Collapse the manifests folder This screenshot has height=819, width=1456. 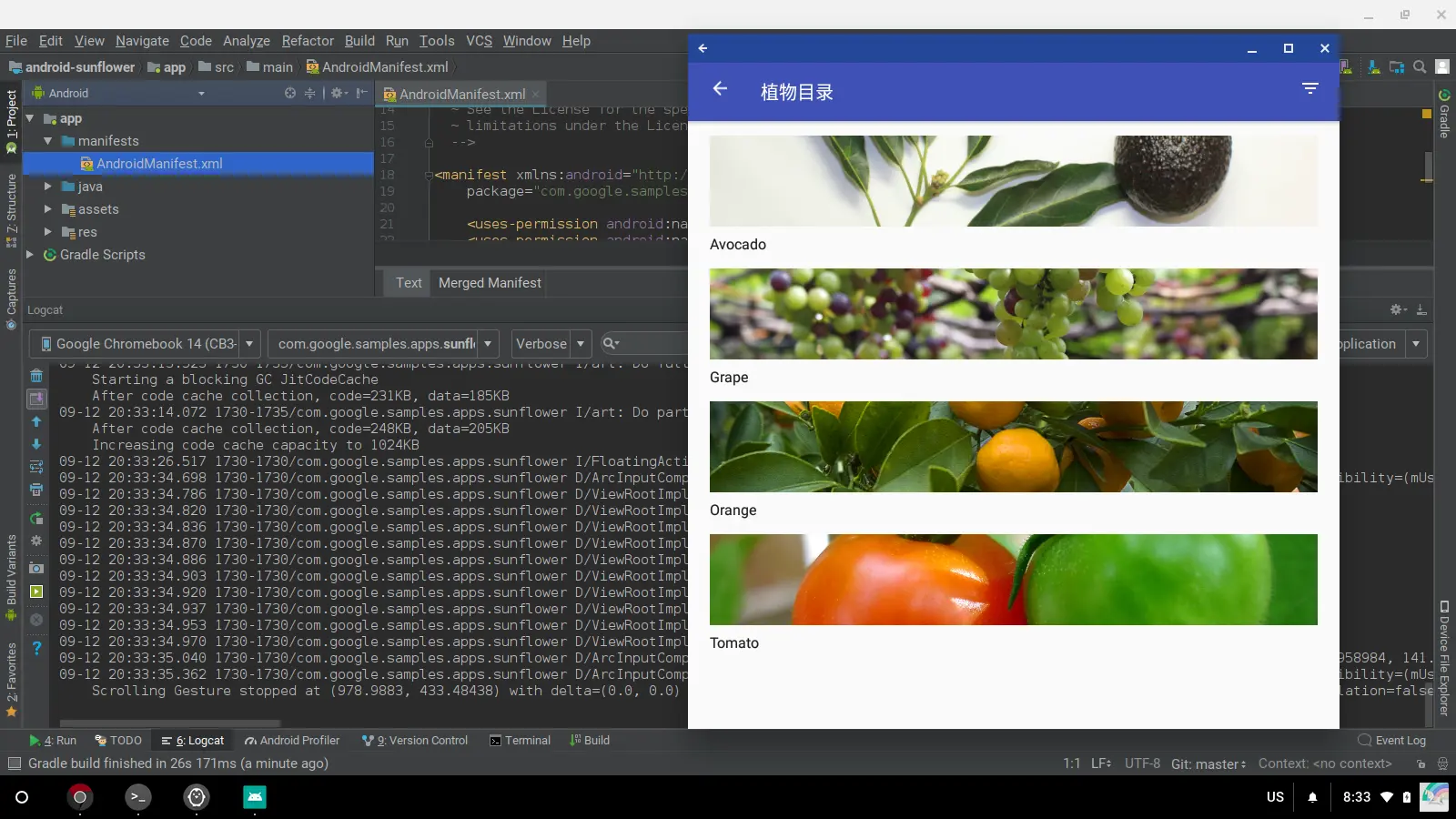(48, 141)
